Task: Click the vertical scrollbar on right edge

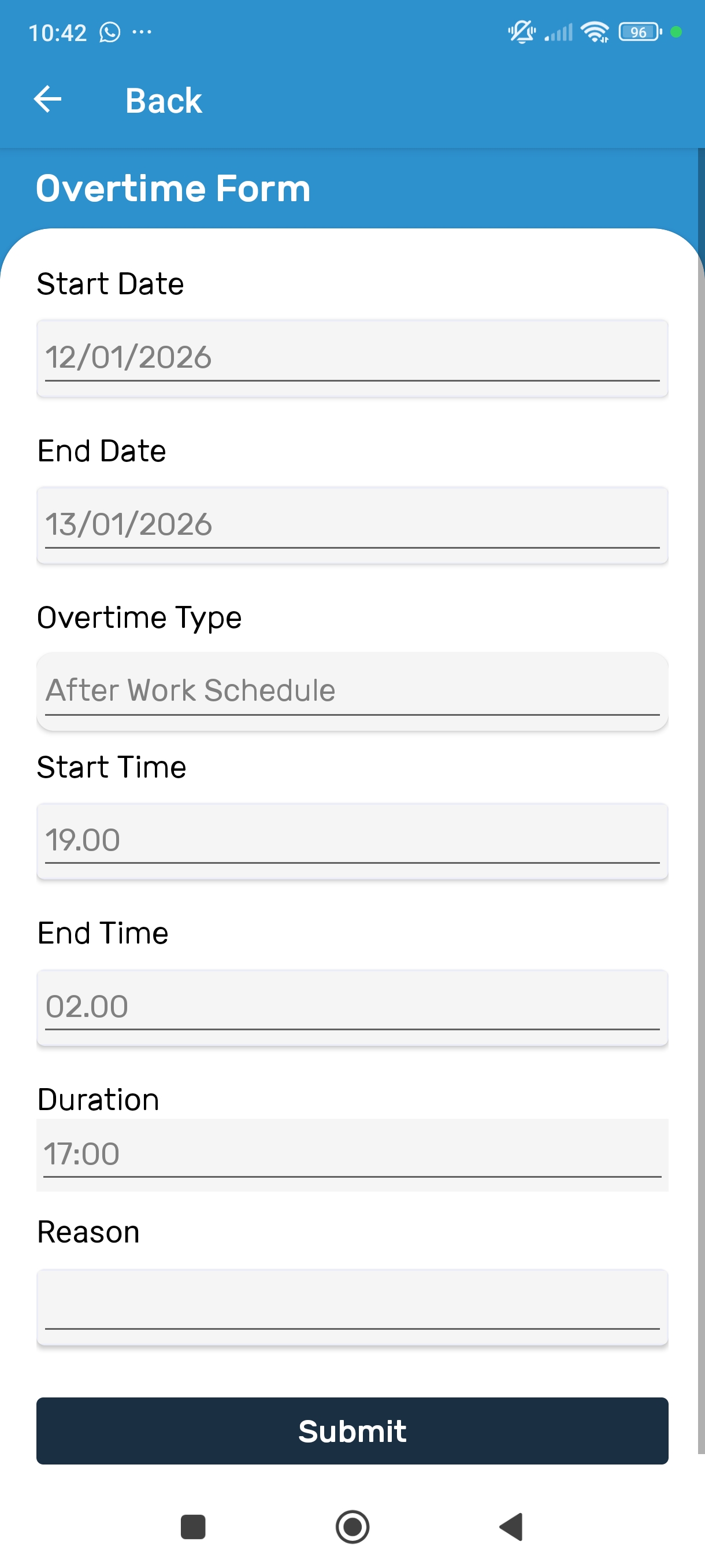Action: [701, 792]
